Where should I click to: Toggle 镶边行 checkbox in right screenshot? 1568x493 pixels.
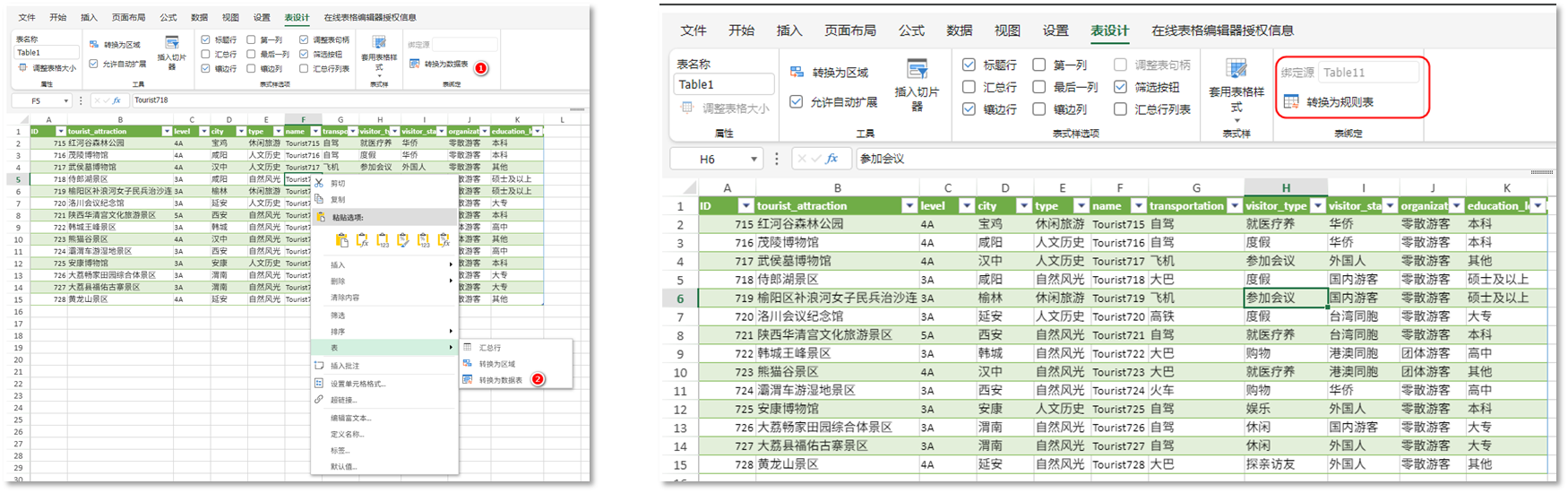click(969, 109)
